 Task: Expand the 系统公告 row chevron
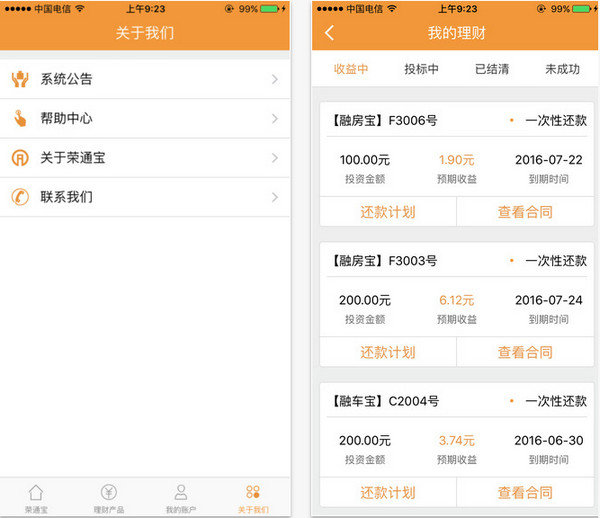[x=275, y=79]
